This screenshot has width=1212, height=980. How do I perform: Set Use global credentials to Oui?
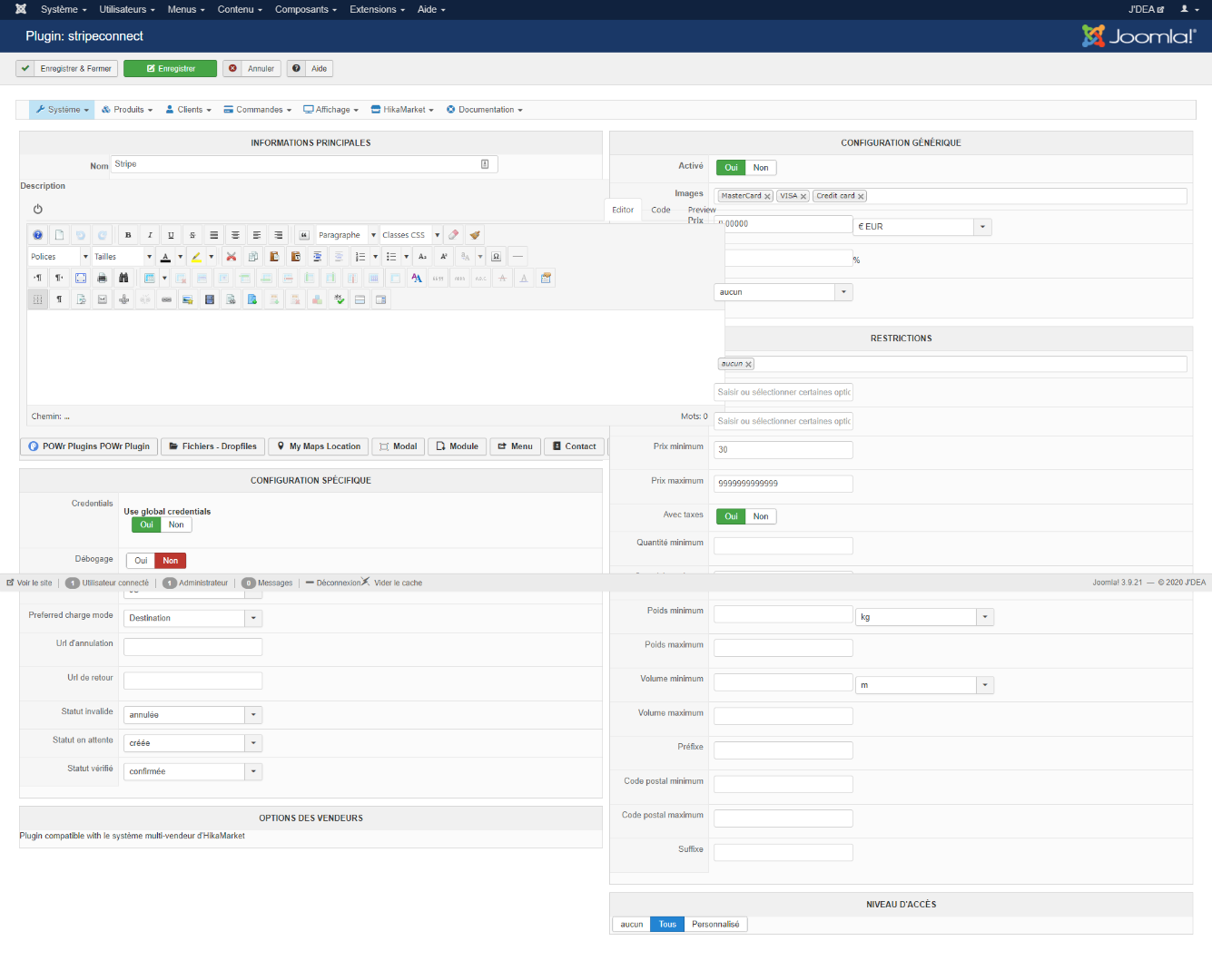point(146,524)
